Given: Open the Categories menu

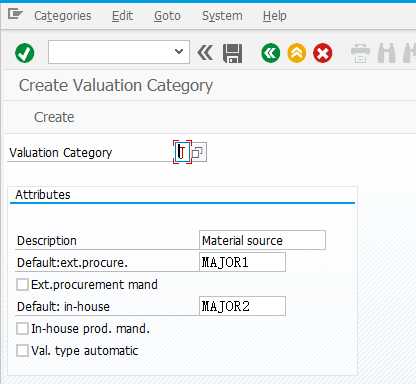Looking at the screenshot, I should click(x=63, y=16).
